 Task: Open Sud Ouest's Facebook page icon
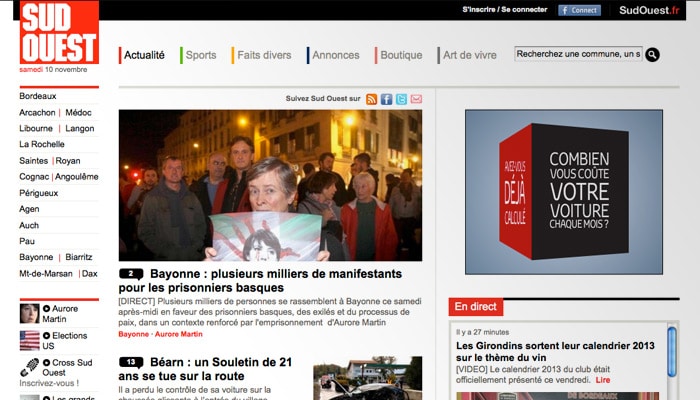pos(387,99)
